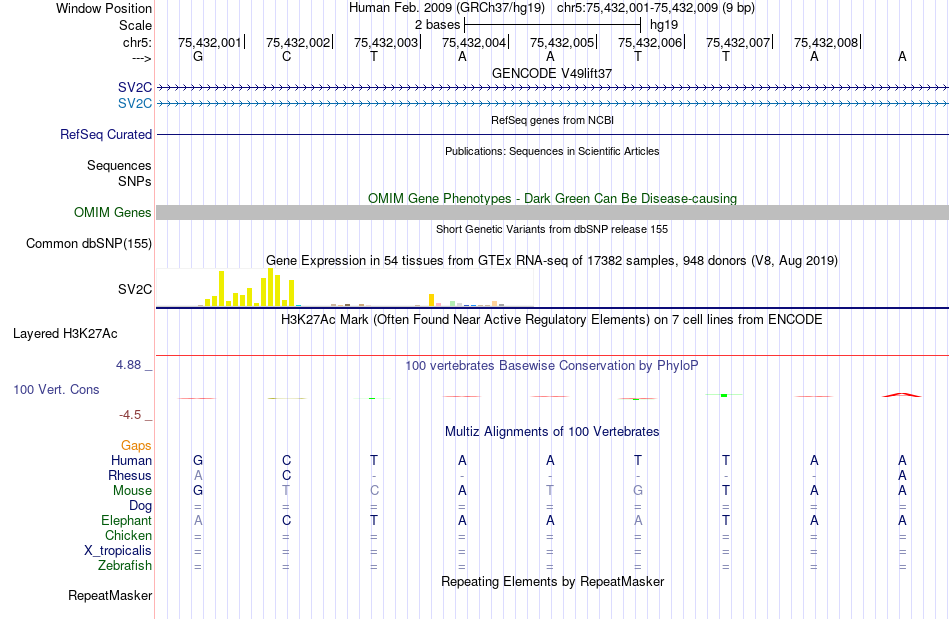The height and width of the screenshot is (619, 950).
Task: Click the 'Rhesus' alignment row label
Action: 130,475
